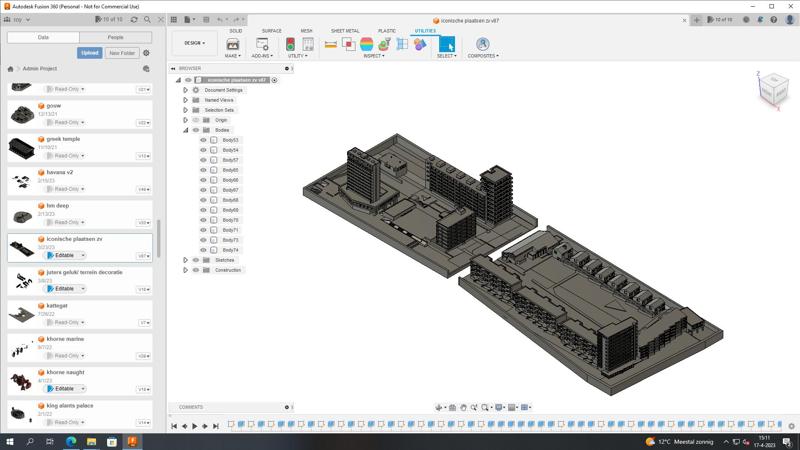
Task: Collapse the Bodies folder
Action: pos(185,130)
